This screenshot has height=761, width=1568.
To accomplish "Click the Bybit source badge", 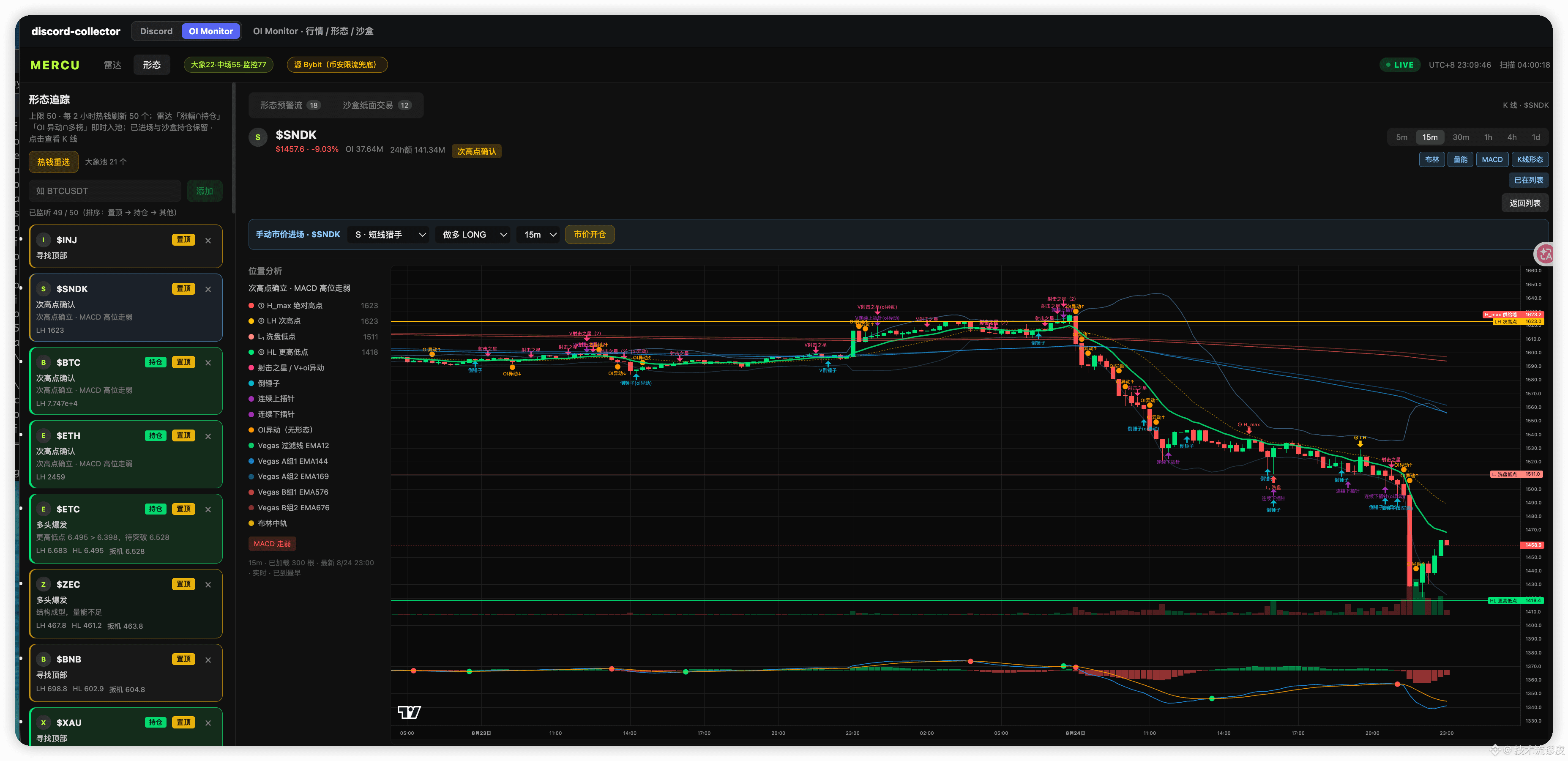I will [x=336, y=65].
